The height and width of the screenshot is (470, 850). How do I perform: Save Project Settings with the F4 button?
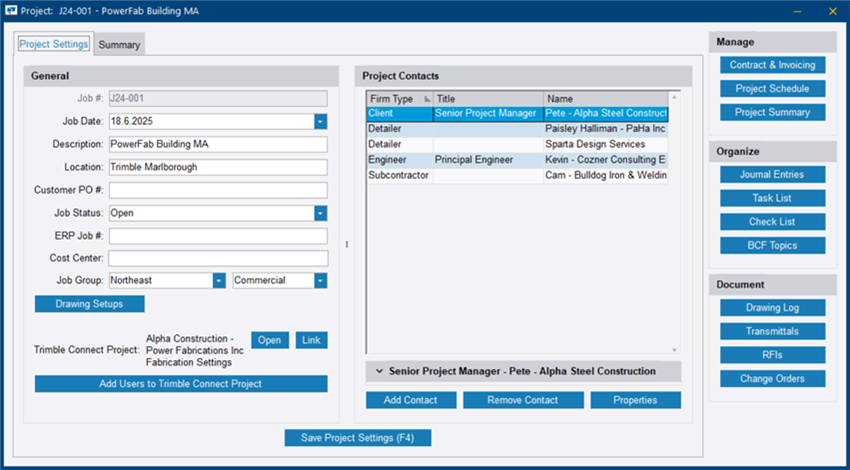(x=357, y=438)
